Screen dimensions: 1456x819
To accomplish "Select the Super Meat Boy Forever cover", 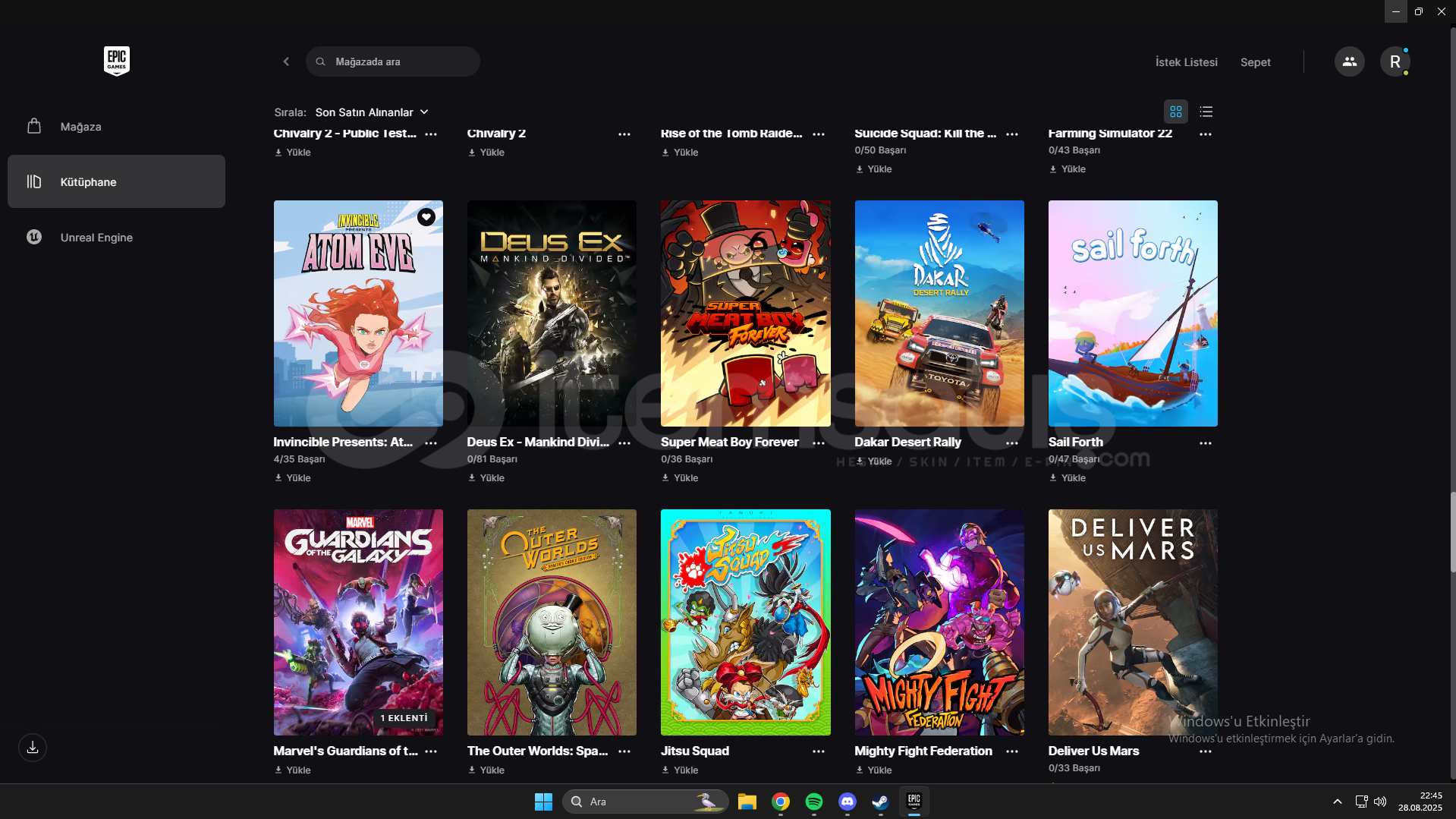I will pyautogui.click(x=745, y=313).
